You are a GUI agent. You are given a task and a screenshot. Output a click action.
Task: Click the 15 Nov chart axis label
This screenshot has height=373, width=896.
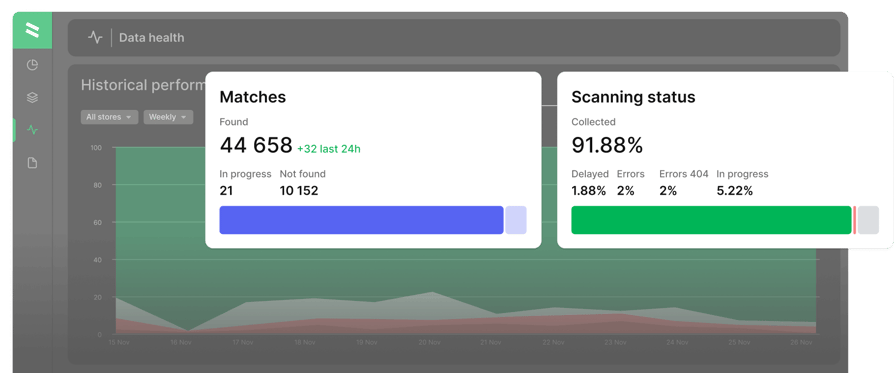point(119,343)
